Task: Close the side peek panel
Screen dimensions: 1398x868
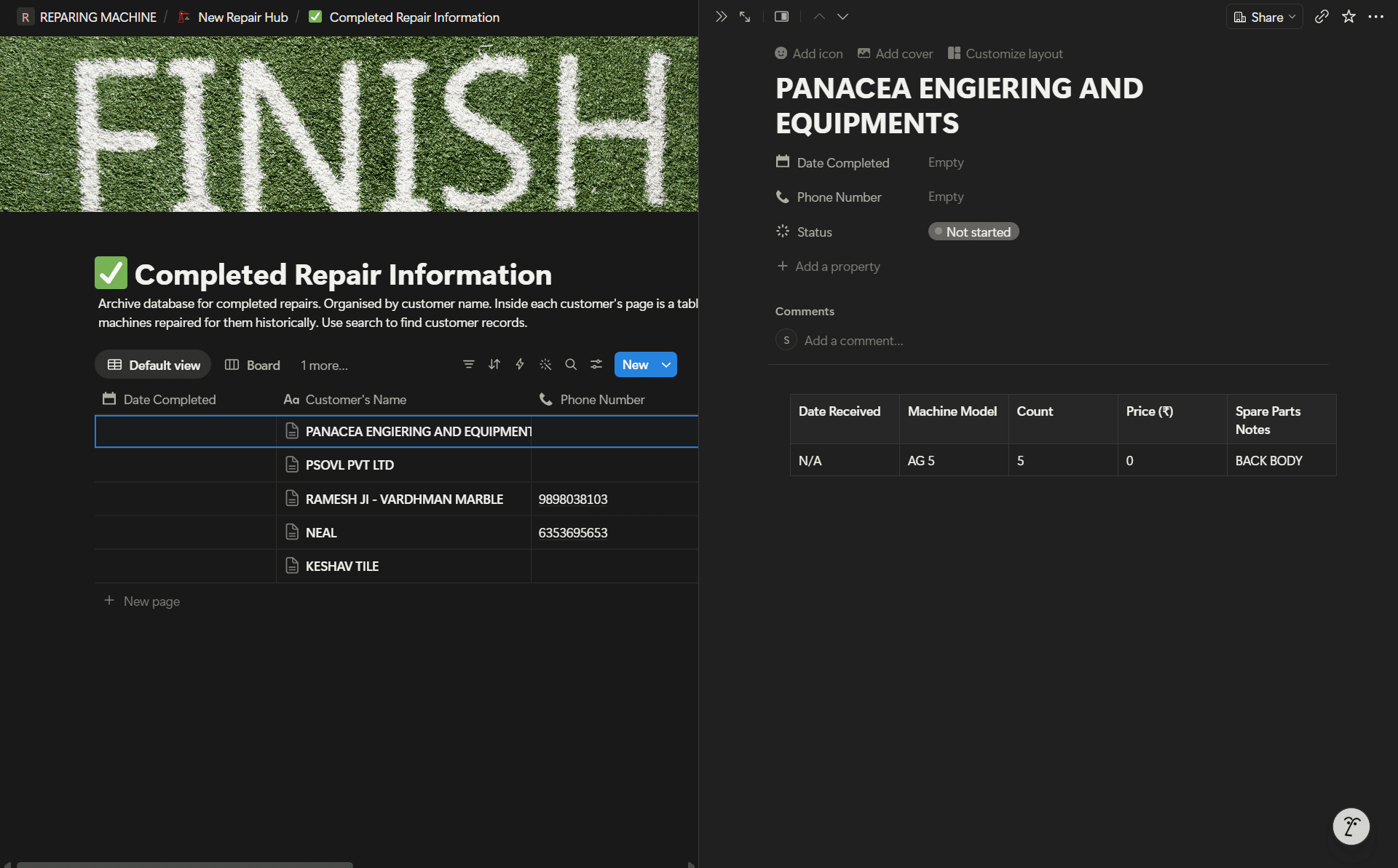Action: [721, 17]
